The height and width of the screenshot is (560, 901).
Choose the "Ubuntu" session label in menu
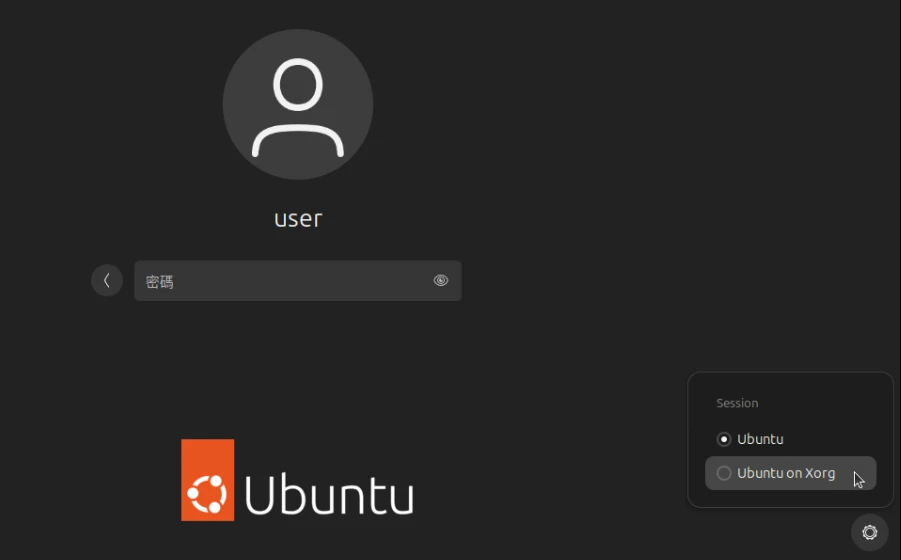[760, 439]
